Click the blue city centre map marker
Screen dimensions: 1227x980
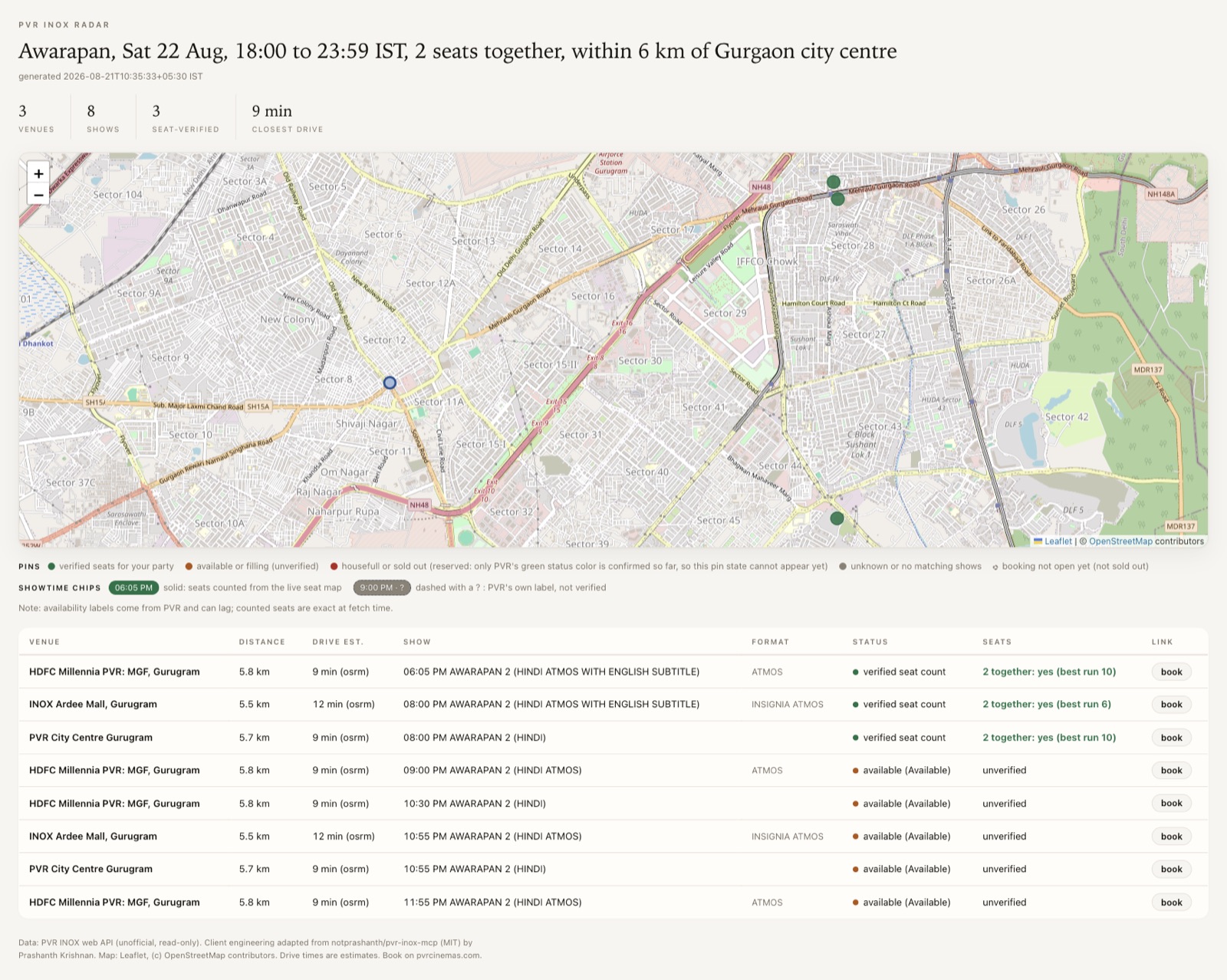coord(390,382)
